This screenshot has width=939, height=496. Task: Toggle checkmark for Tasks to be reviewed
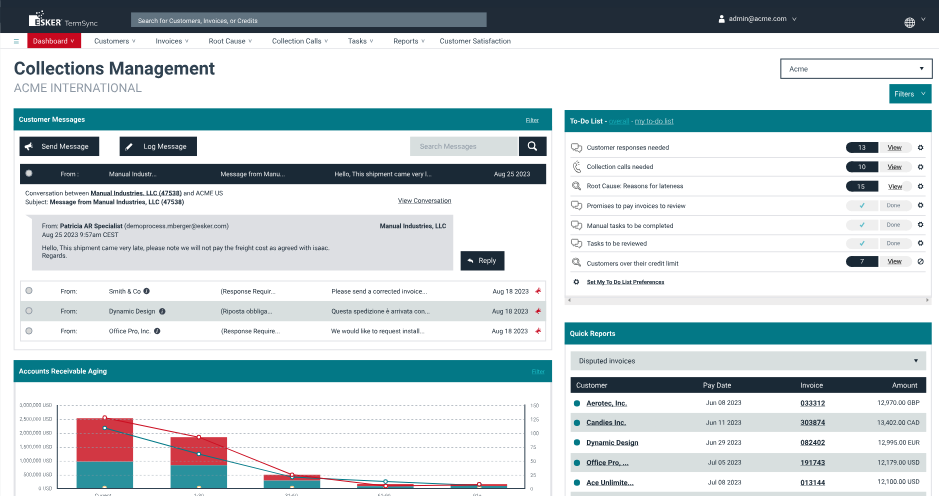pyautogui.click(x=862, y=243)
